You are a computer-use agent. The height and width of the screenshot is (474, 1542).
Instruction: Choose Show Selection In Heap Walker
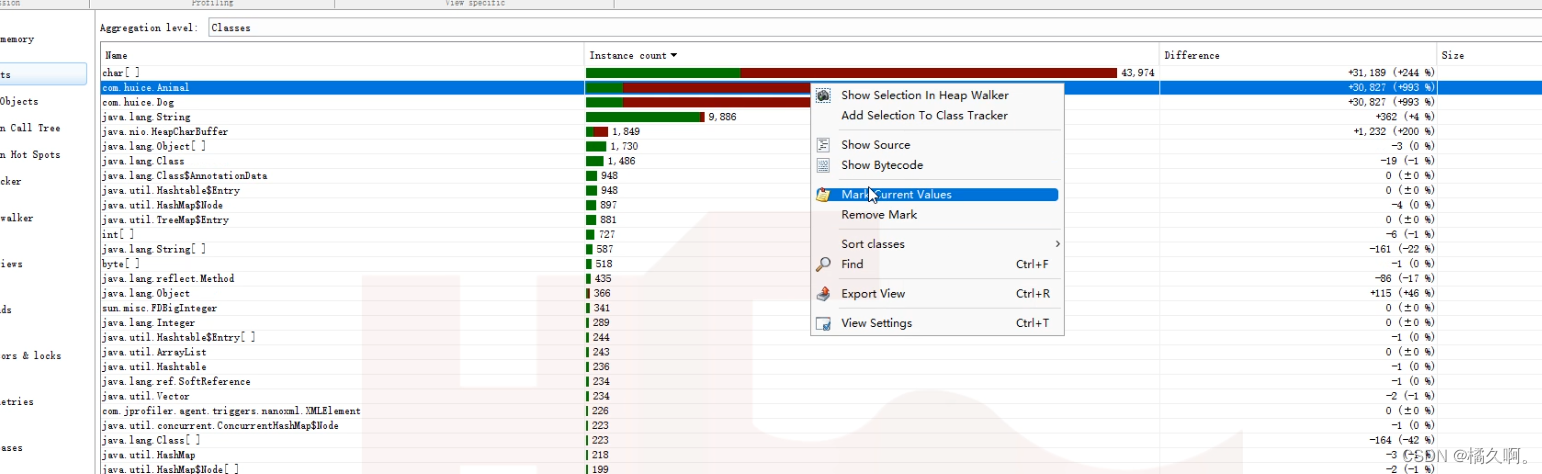click(925, 95)
